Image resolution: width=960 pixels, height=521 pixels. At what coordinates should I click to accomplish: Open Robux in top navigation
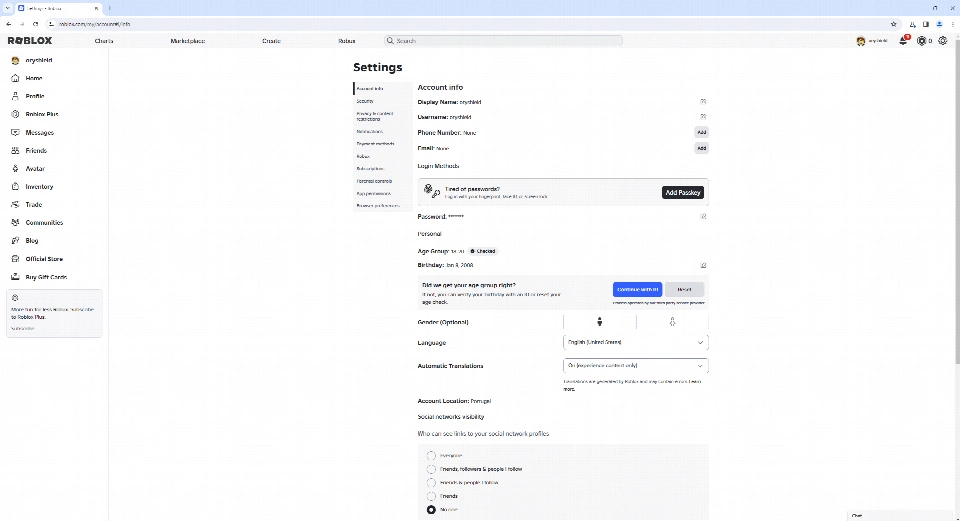pos(347,41)
